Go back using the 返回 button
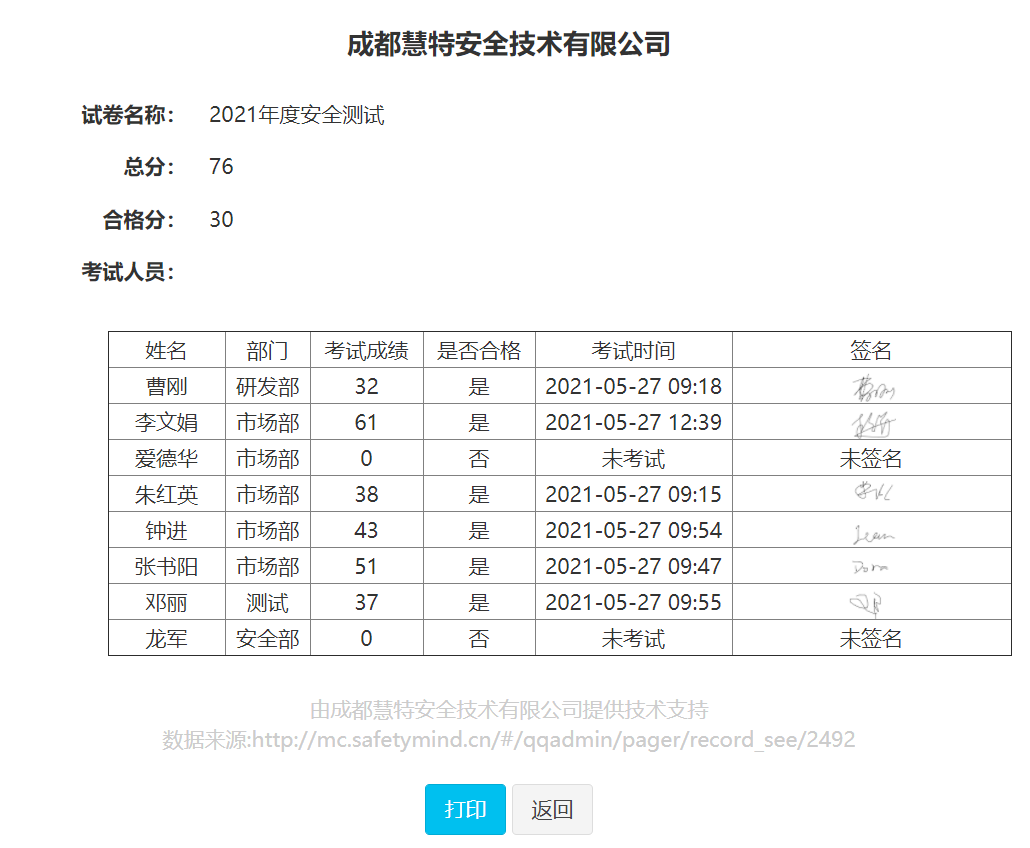1030x848 pixels. point(552,809)
